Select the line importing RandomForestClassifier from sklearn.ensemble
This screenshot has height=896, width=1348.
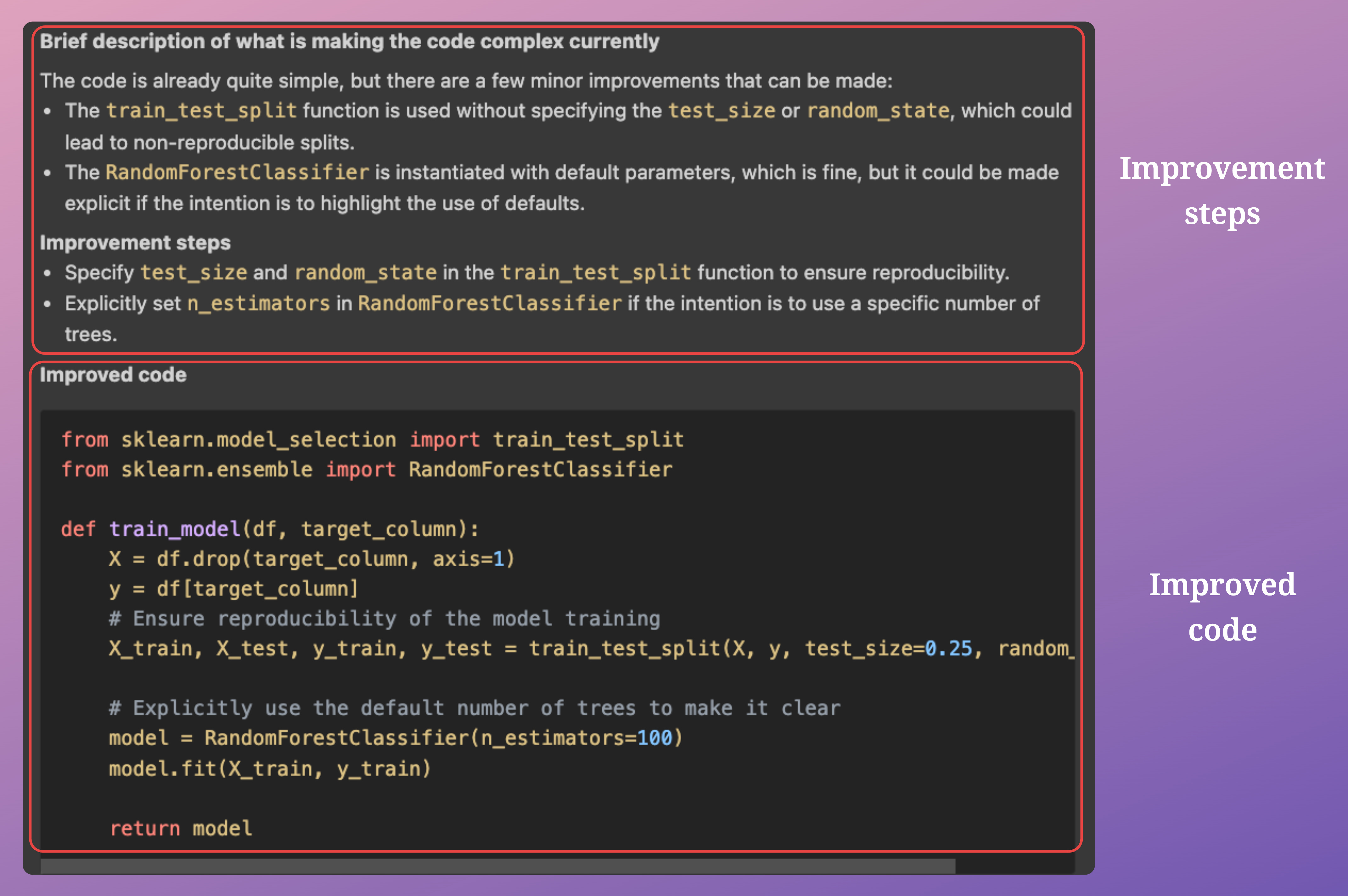click(x=366, y=469)
